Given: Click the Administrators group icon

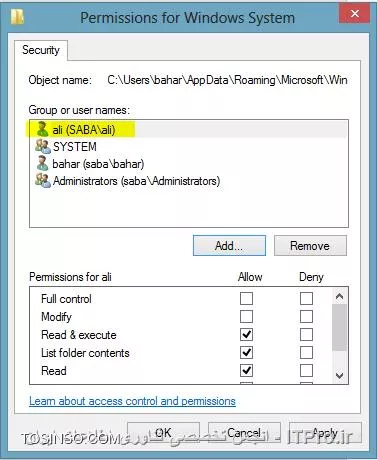Looking at the screenshot, I should point(43,181).
